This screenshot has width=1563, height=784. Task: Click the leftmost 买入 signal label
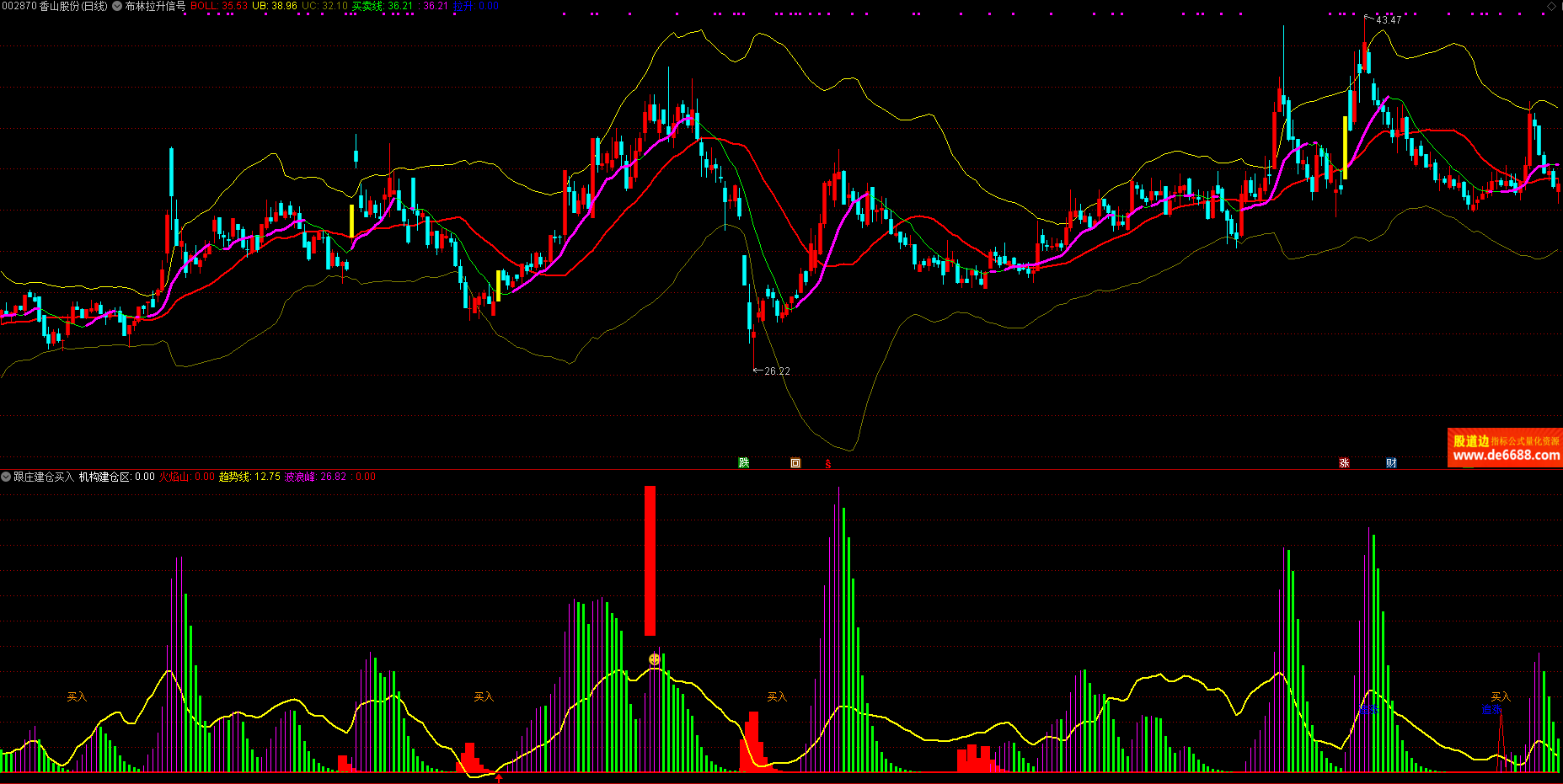pos(77,697)
